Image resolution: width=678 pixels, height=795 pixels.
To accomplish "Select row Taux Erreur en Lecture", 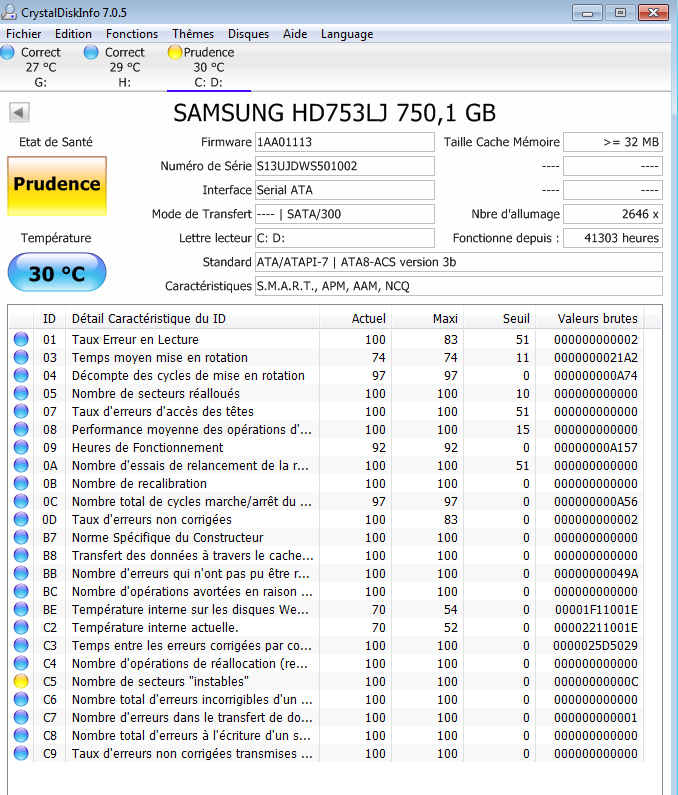I will click(x=326, y=339).
